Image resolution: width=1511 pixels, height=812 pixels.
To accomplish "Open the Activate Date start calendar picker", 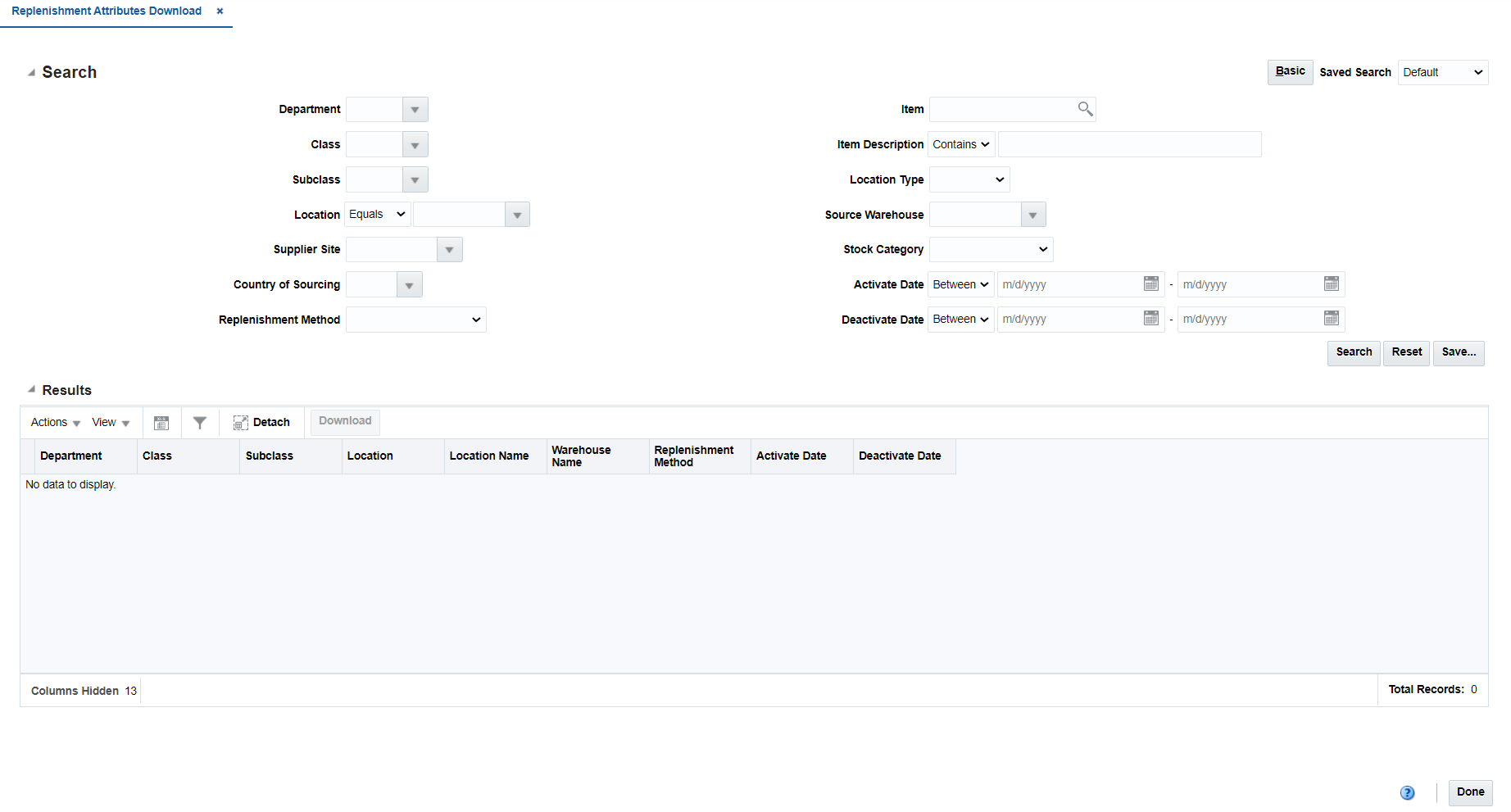I will [1150, 284].
